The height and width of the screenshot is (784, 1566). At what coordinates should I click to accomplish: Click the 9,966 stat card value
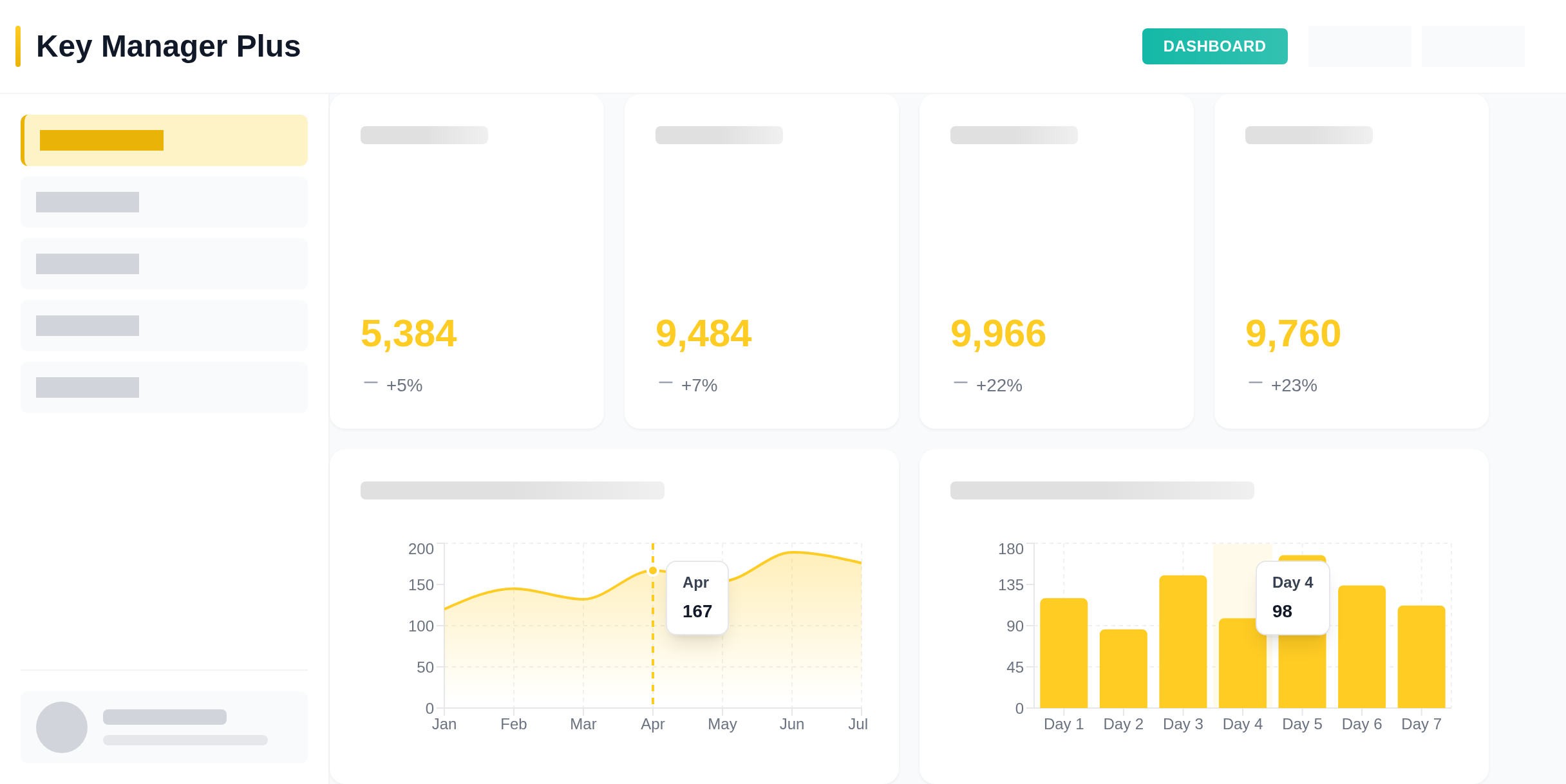(x=998, y=333)
